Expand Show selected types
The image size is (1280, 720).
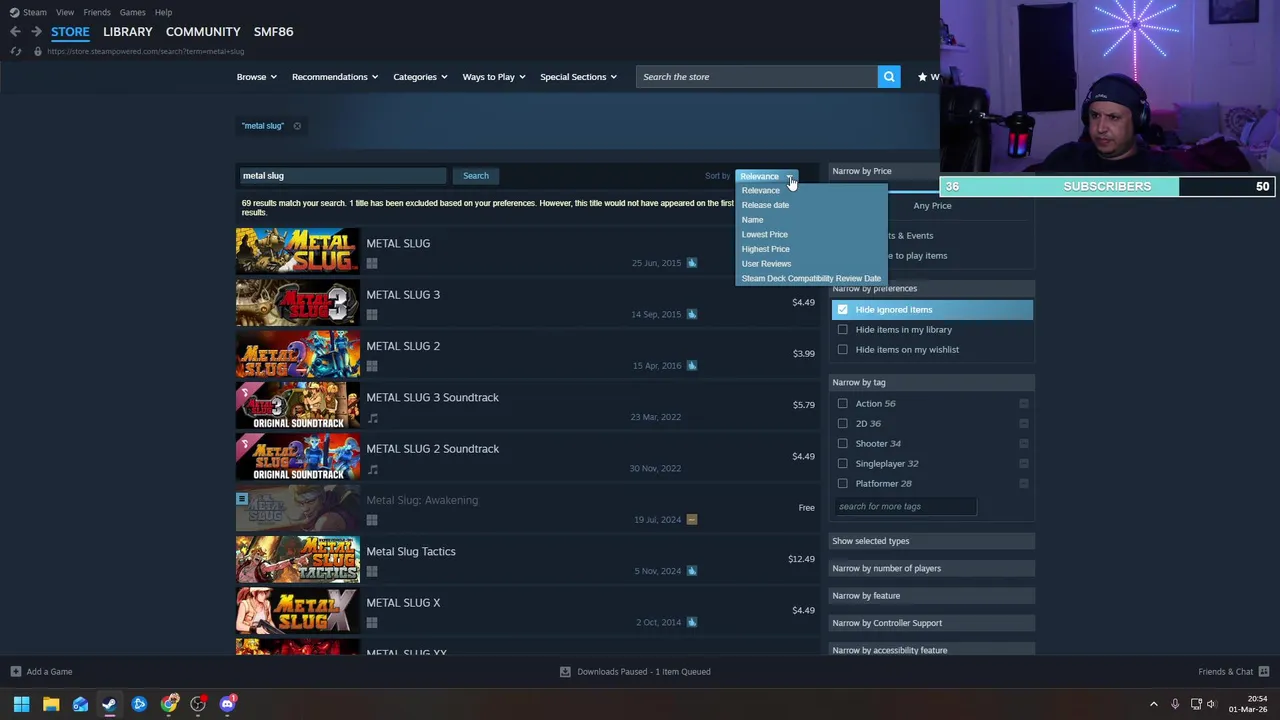pos(932,541)
